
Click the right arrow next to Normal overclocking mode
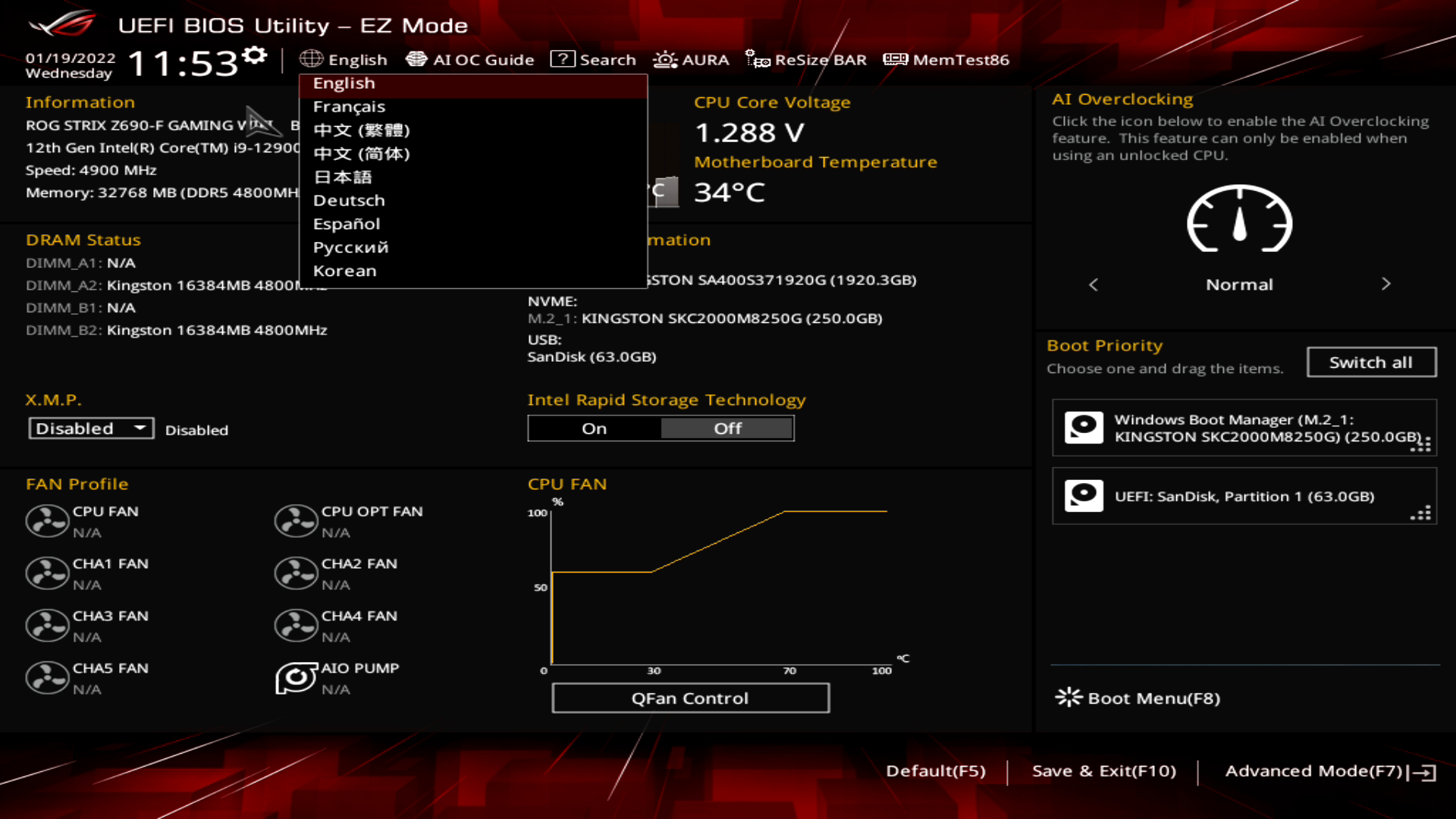[1386, 284]
